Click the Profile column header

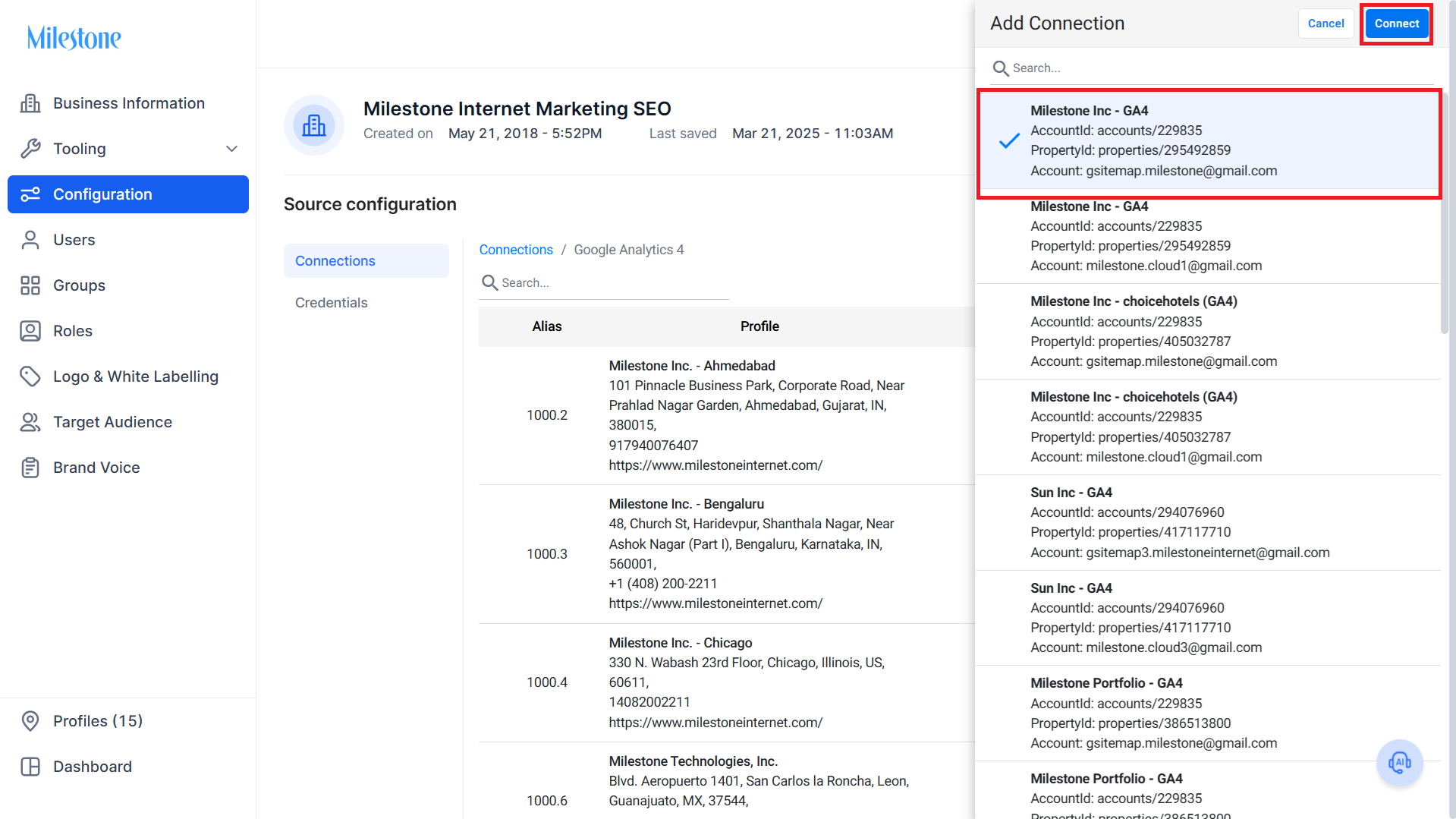(759, 326)
